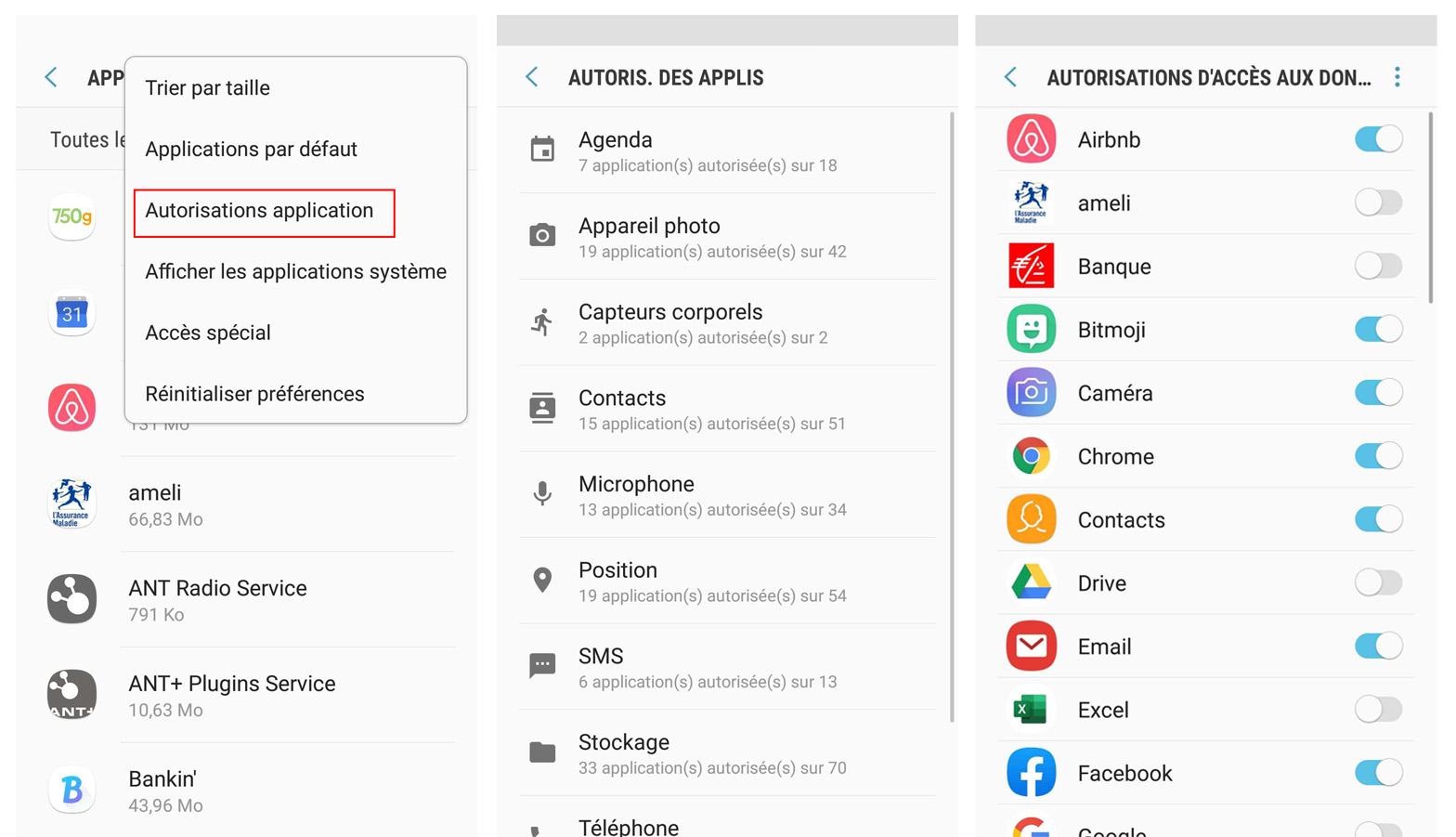Click the permissions list scrollbar

[x=951, y=416]
